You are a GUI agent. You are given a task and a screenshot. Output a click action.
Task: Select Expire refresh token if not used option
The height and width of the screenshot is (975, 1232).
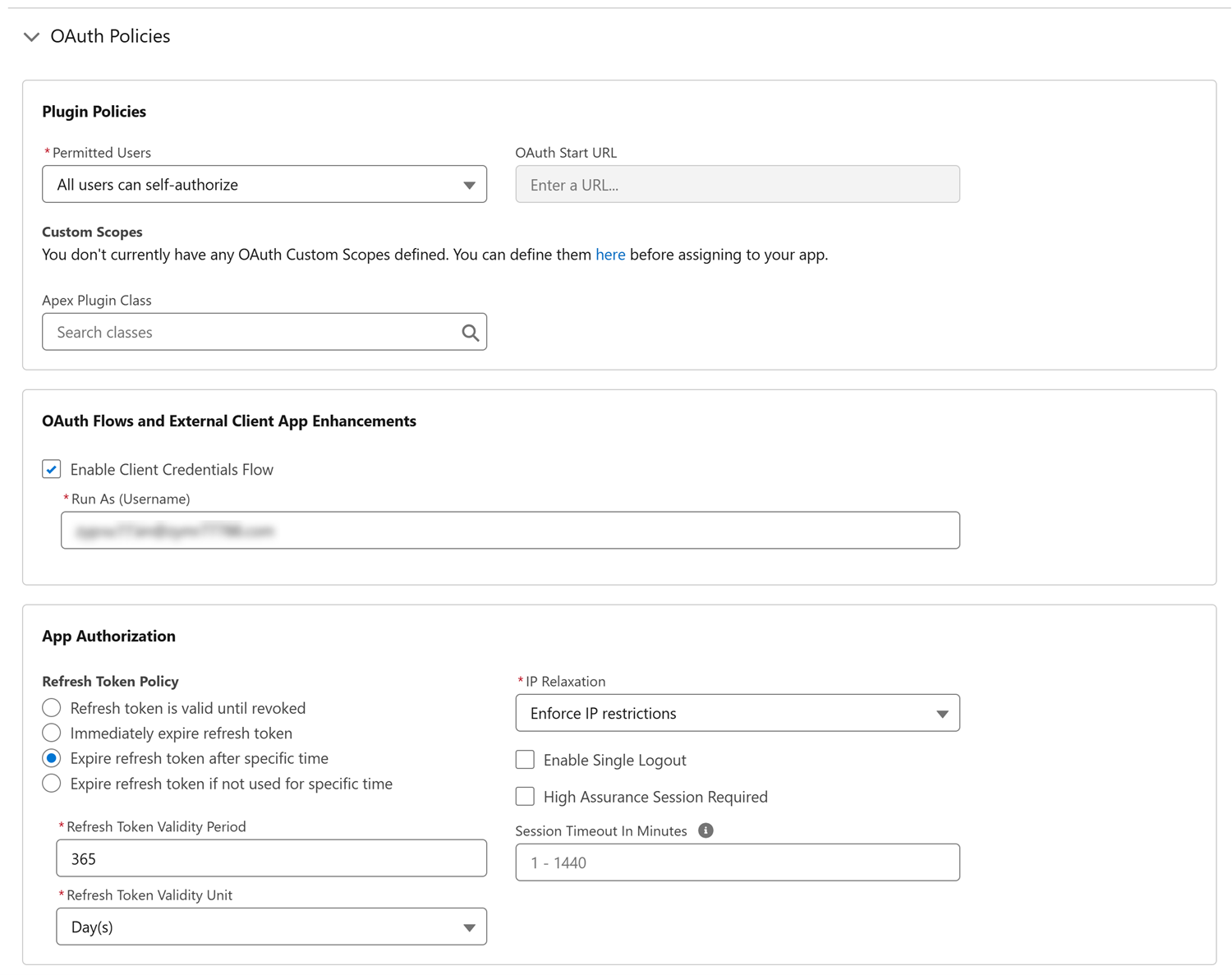click(x=52, y=784)
